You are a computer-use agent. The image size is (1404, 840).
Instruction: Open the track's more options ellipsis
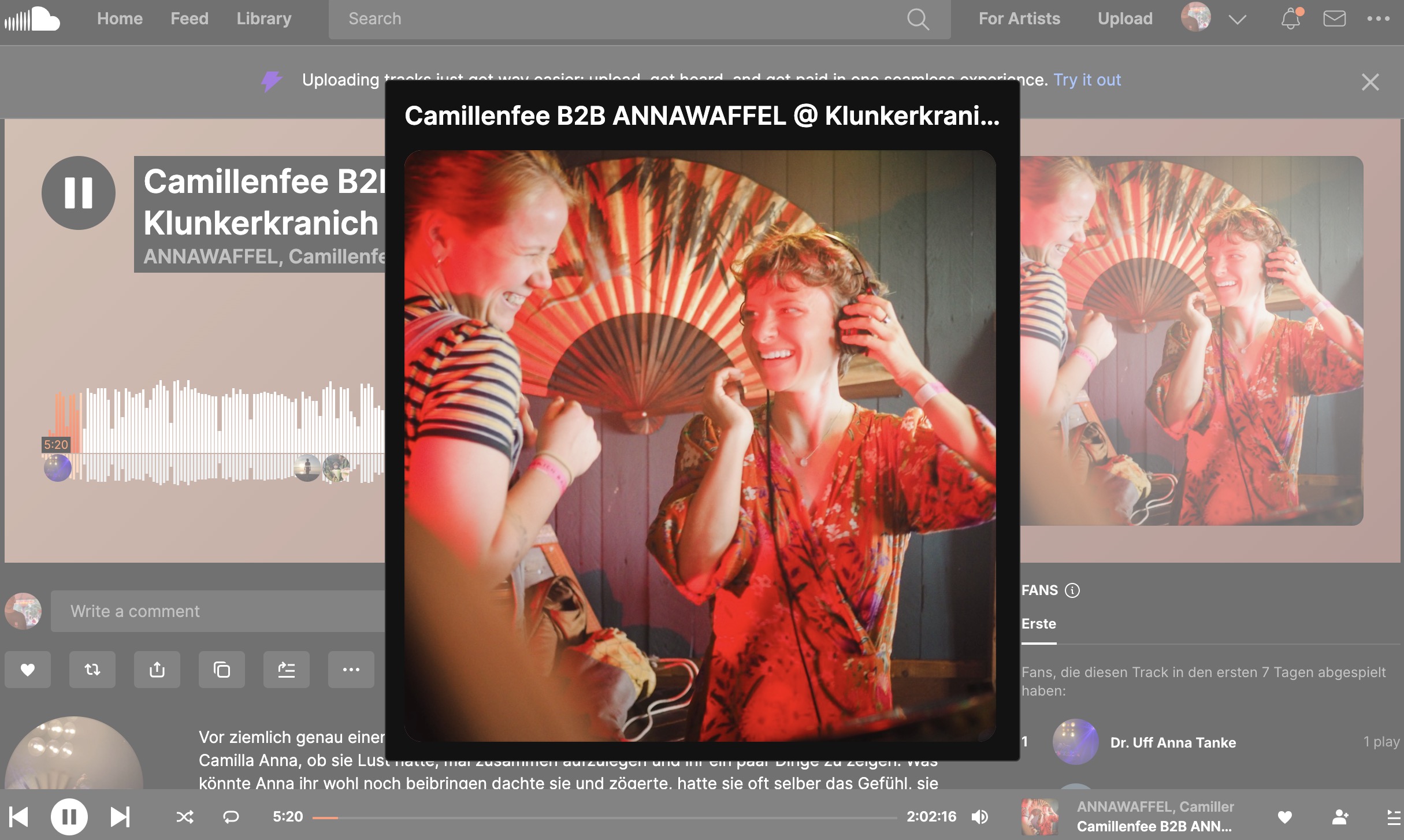coord(351,670)
